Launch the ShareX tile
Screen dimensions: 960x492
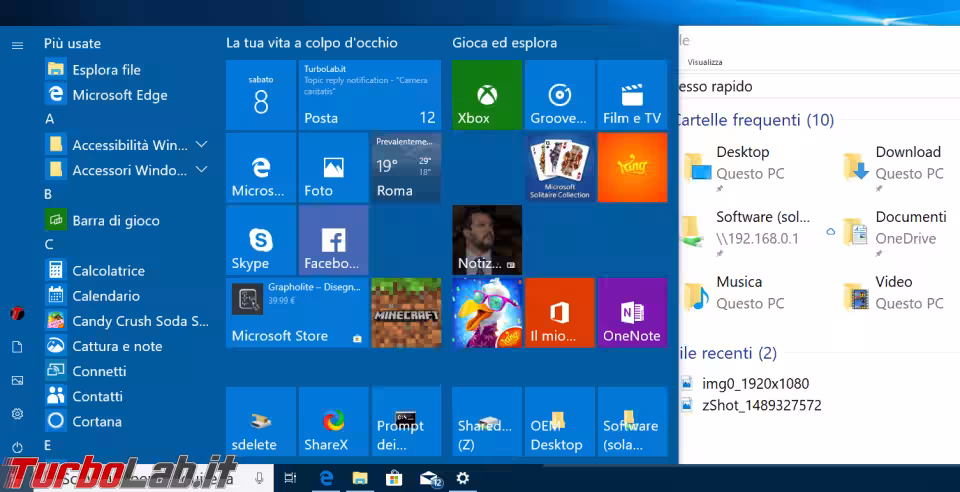pyautogui.click(x=333, y=422)
